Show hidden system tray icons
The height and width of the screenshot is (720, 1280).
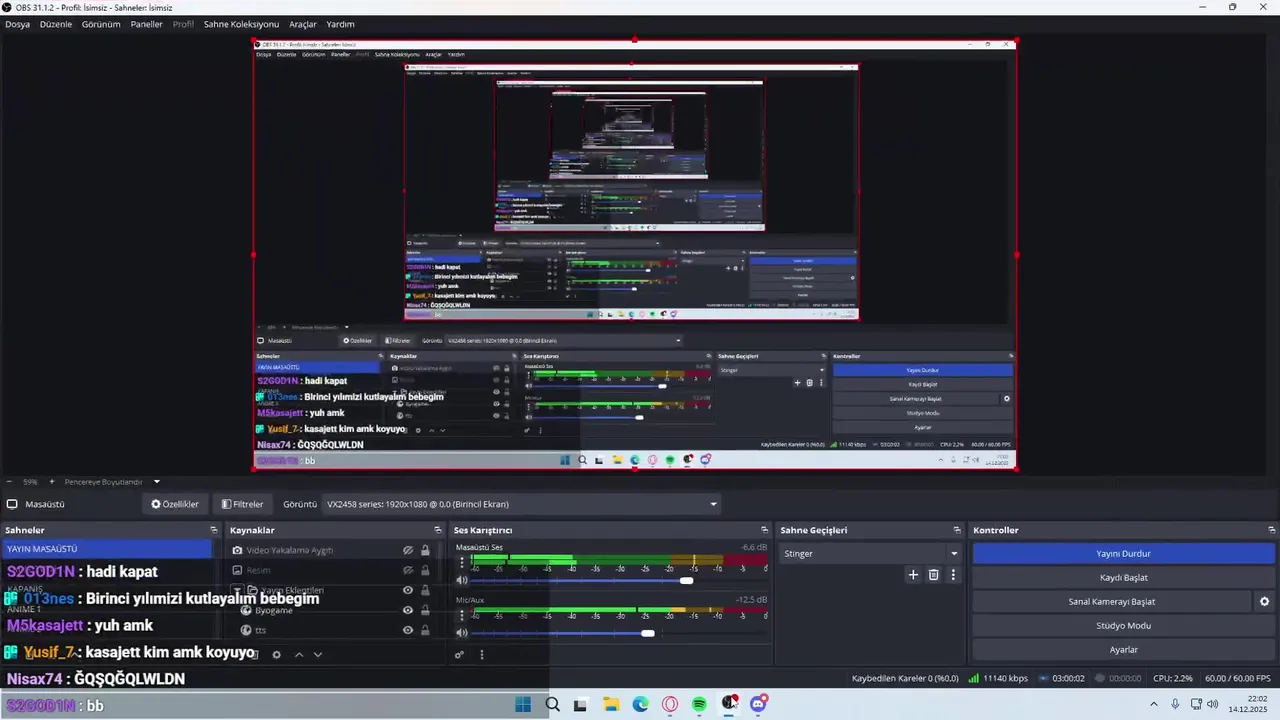(x=1153, y=704)
